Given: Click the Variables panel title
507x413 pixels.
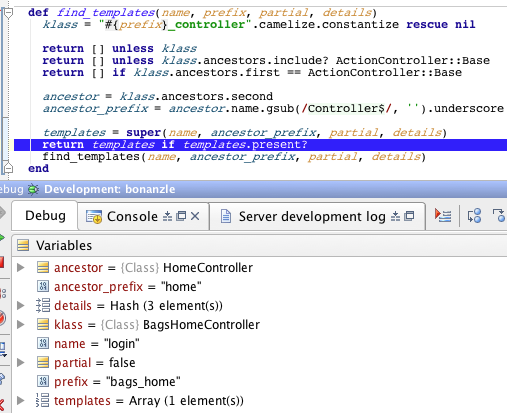Looking at the screenshot, I should tap(64, 246).
